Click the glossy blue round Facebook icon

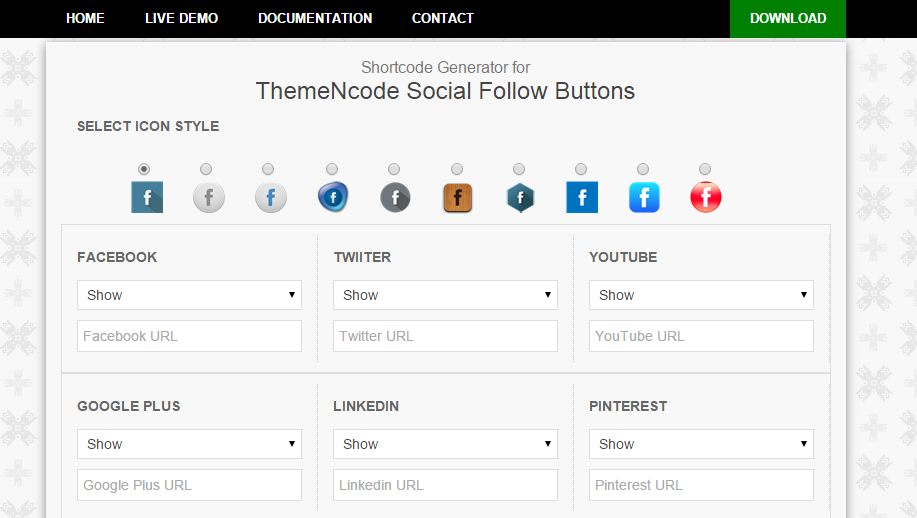pyautogui.click(x=333, y=197)
